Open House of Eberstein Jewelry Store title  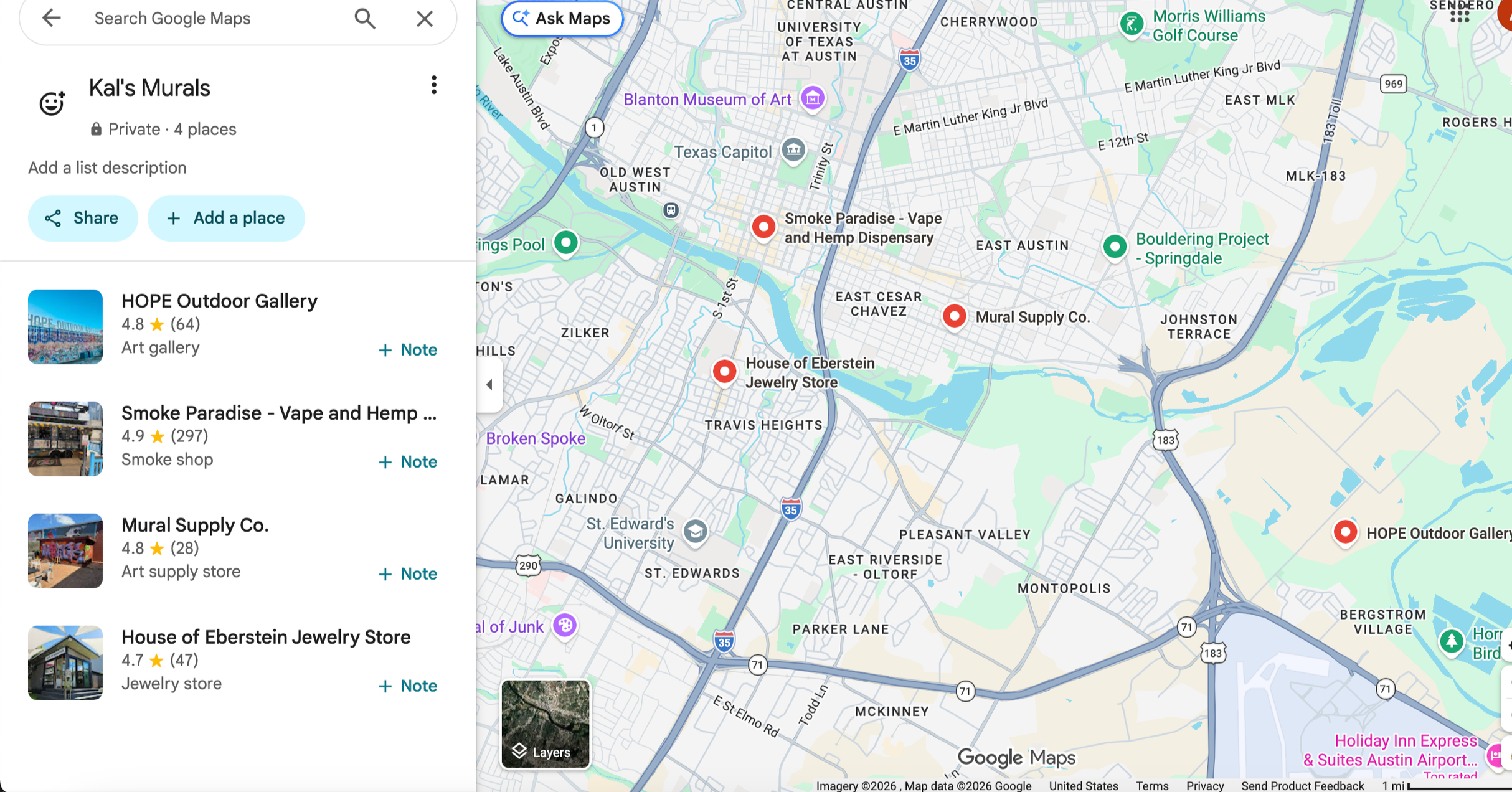tap(266, 638)
